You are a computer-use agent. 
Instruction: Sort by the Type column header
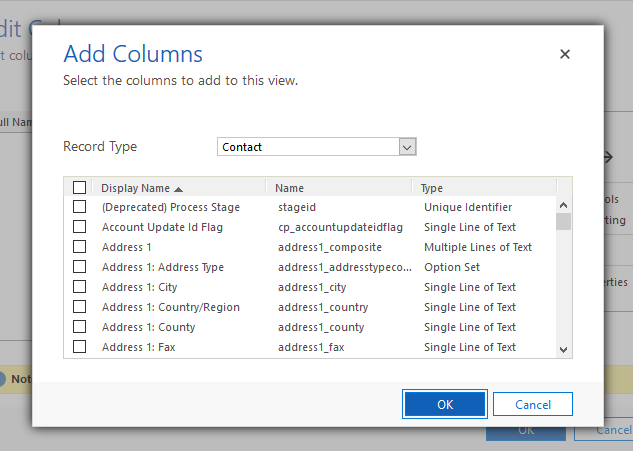click(432, 188)
